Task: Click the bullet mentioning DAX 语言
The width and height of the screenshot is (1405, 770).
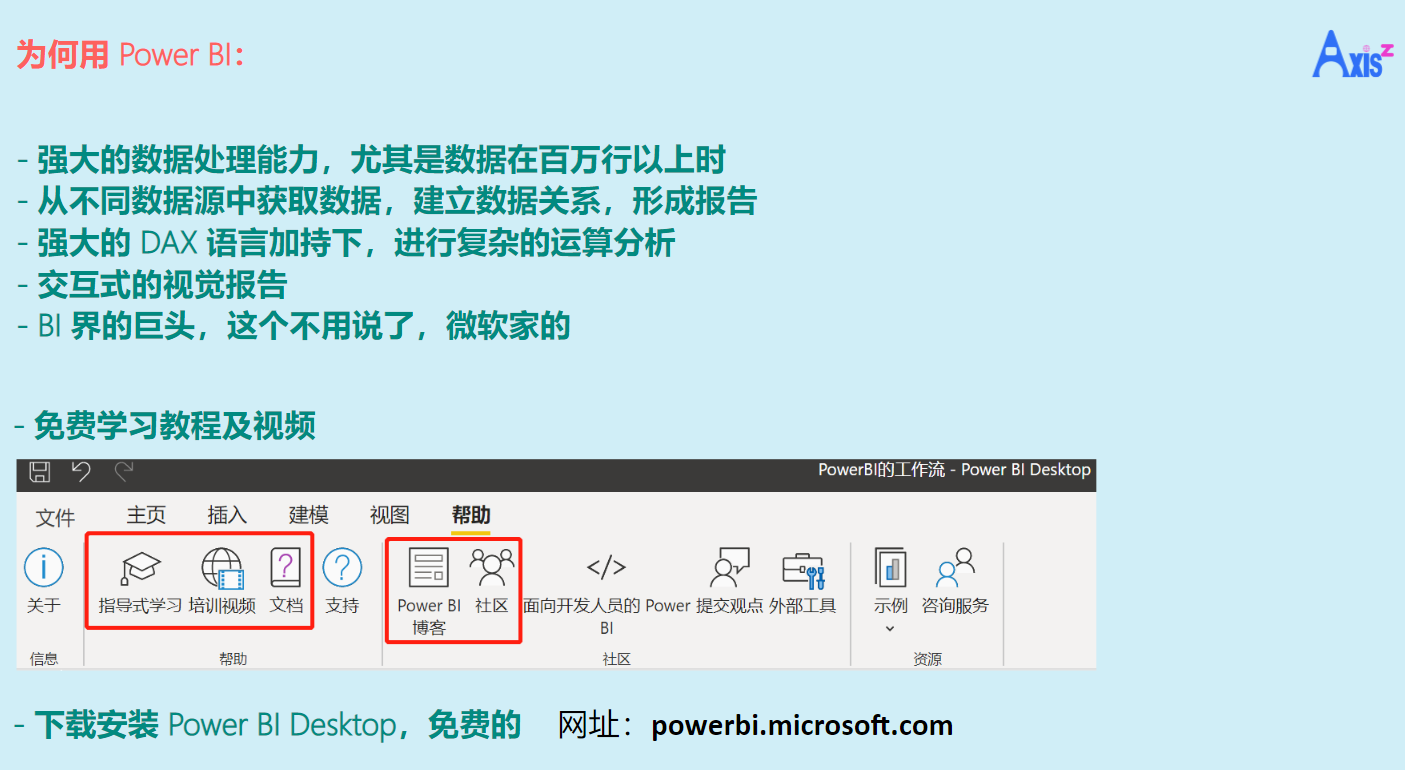Action: point(346,243)
